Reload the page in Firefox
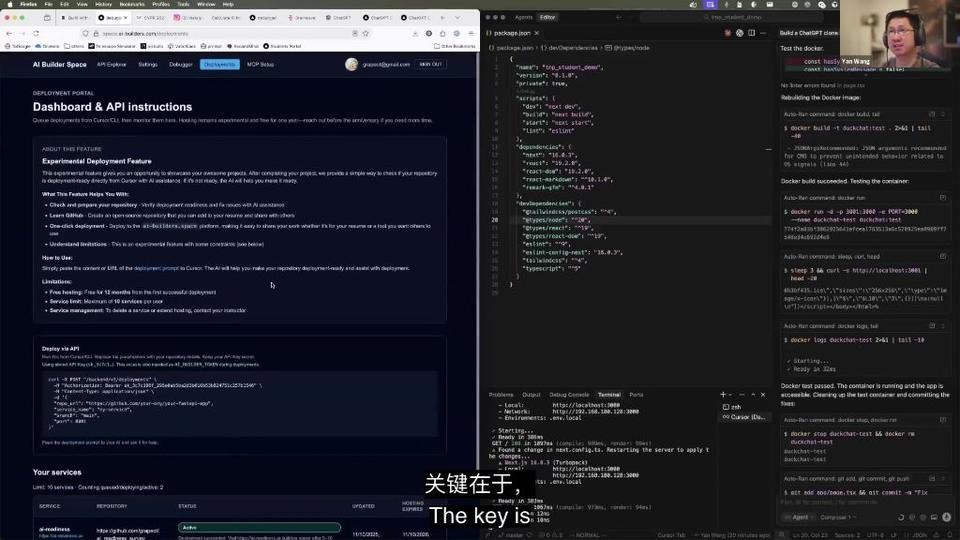The height and width of the screenshot is (540, 960). (36, 33)
